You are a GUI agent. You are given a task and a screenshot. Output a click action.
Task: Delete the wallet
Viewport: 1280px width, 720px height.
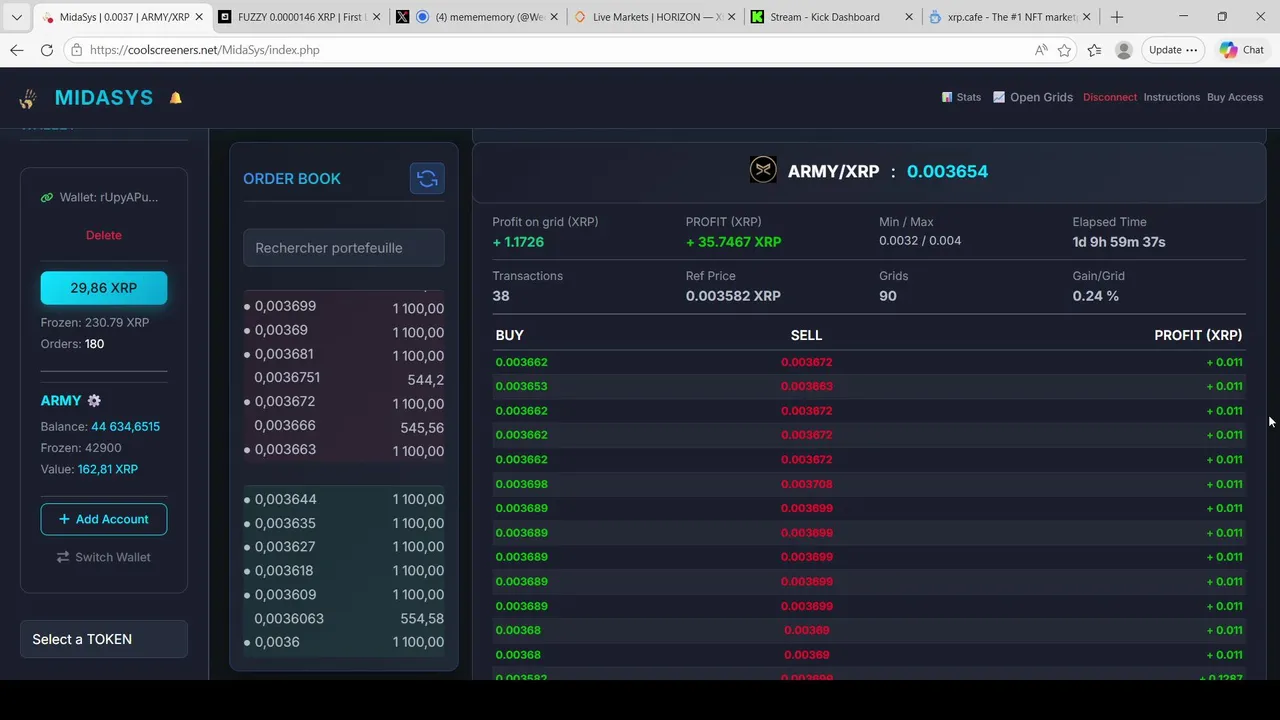pos(104,235)
